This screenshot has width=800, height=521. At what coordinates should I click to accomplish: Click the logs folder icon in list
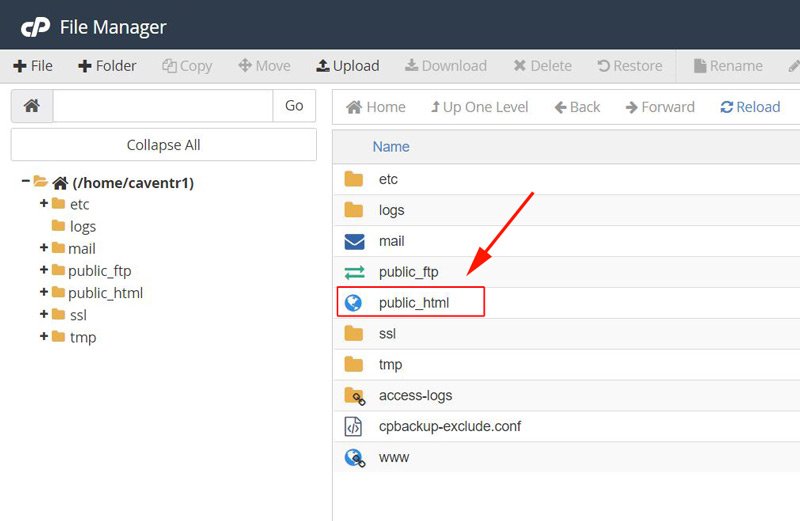click(x=354, y=210)
